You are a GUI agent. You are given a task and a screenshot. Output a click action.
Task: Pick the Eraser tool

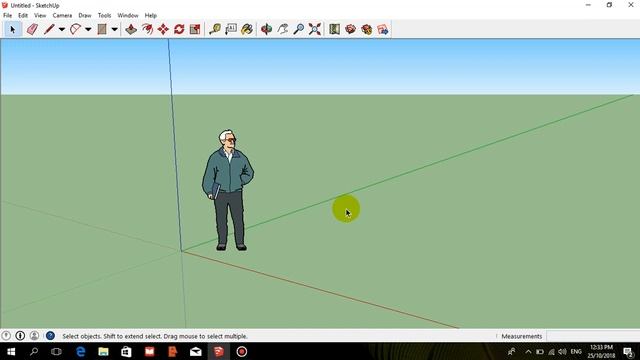(32, 29)
